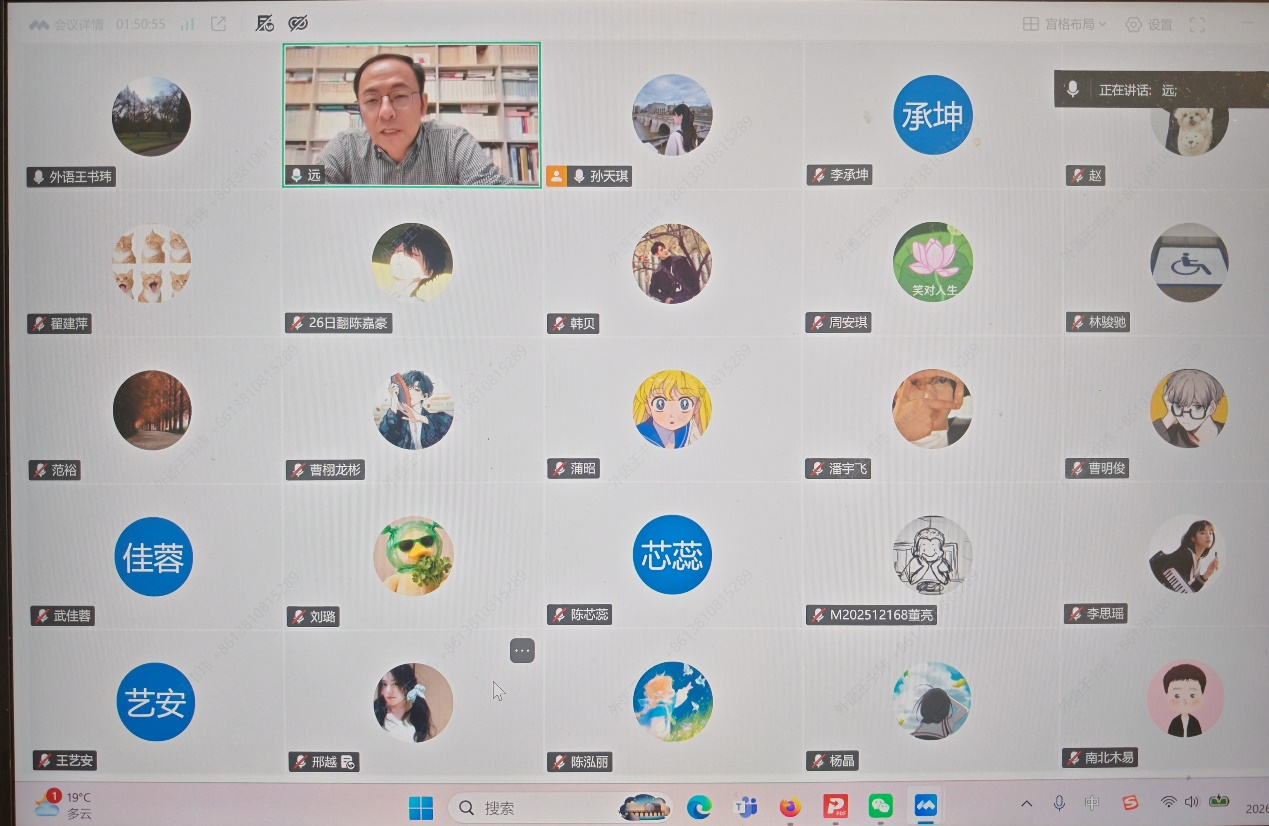Viewport: 1269px width, 826px height.
Task: Select the six-cats avatar of 翟建萍
Action: click(x=151, y=264)
